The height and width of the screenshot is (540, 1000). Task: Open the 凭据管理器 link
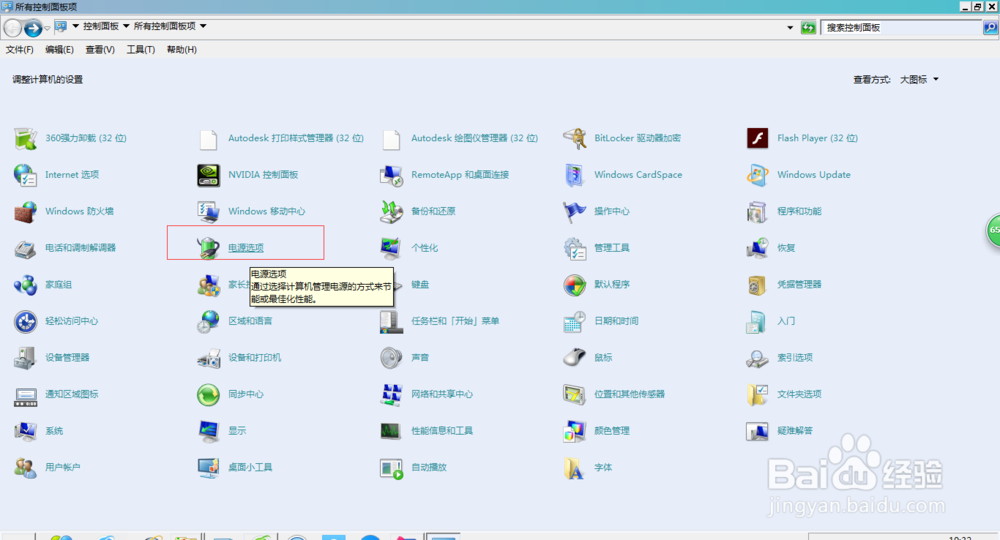click(799, 285)
